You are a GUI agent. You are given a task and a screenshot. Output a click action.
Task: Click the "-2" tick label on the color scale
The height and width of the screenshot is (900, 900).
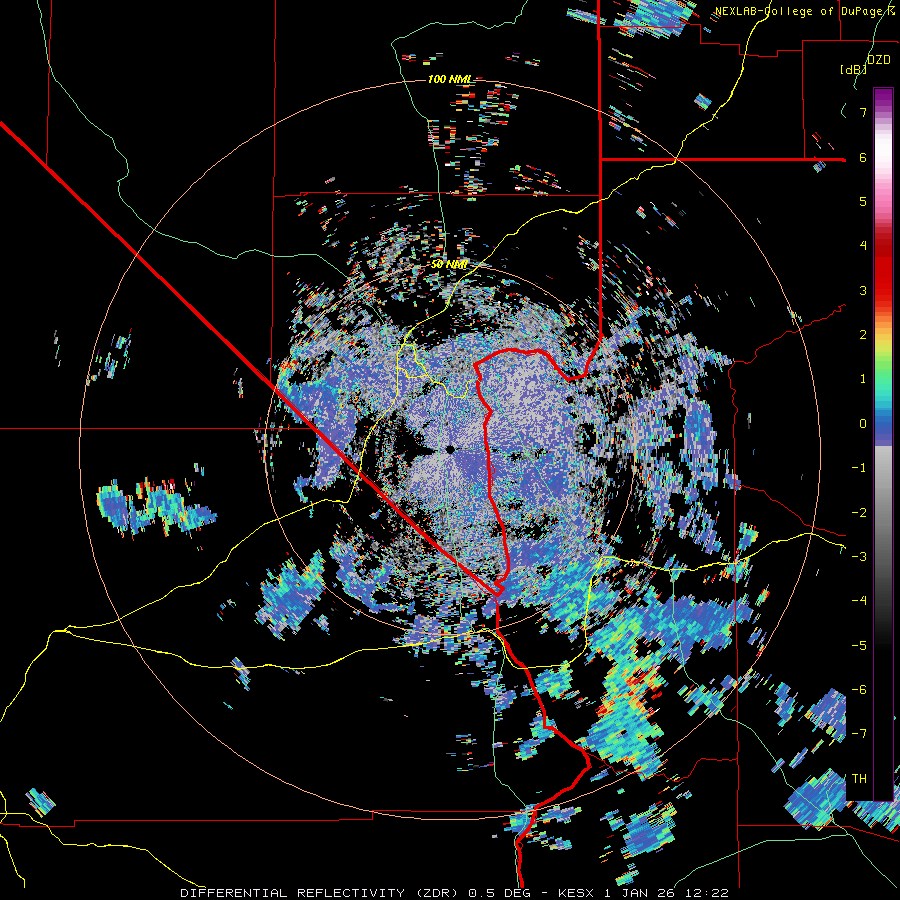[859, 513]
